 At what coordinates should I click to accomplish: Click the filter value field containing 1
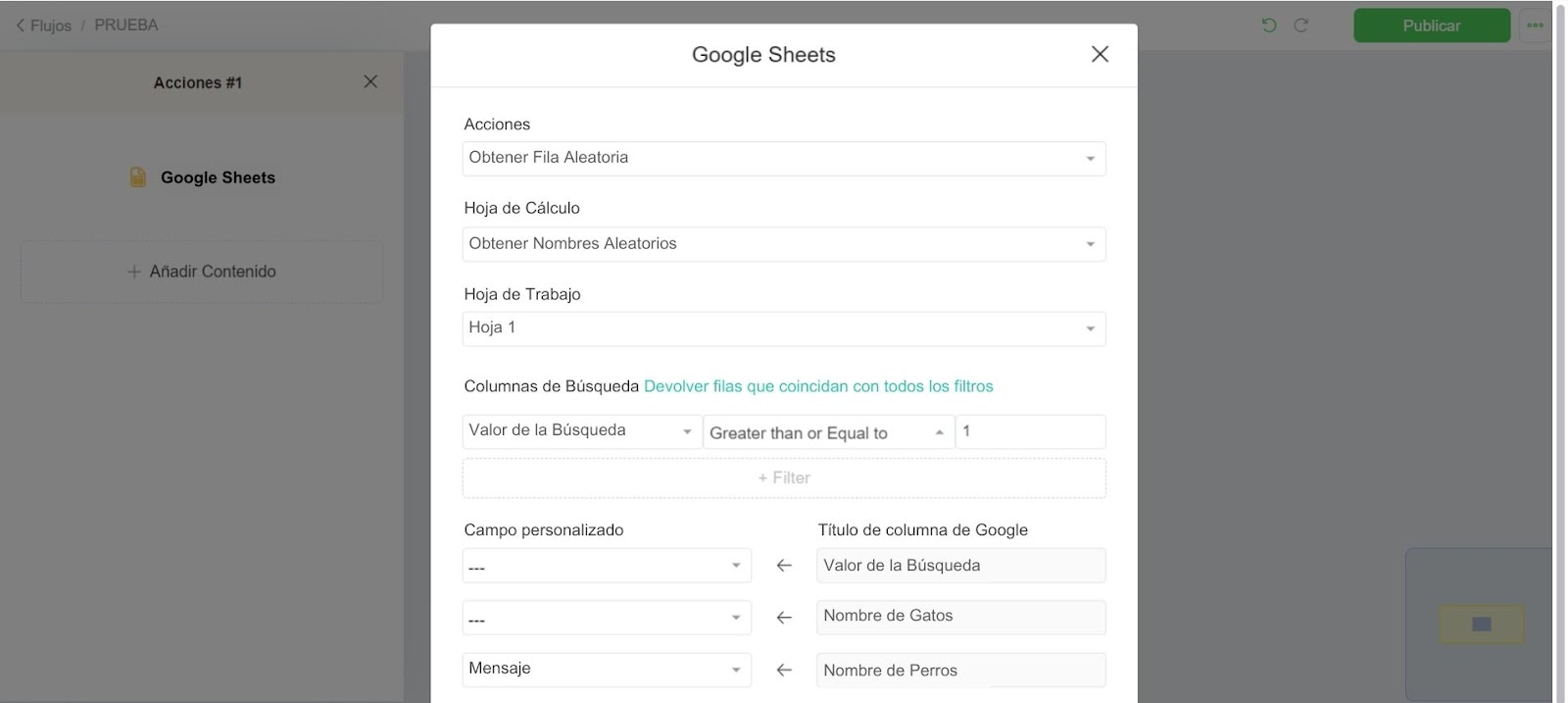coord(1031,431)
